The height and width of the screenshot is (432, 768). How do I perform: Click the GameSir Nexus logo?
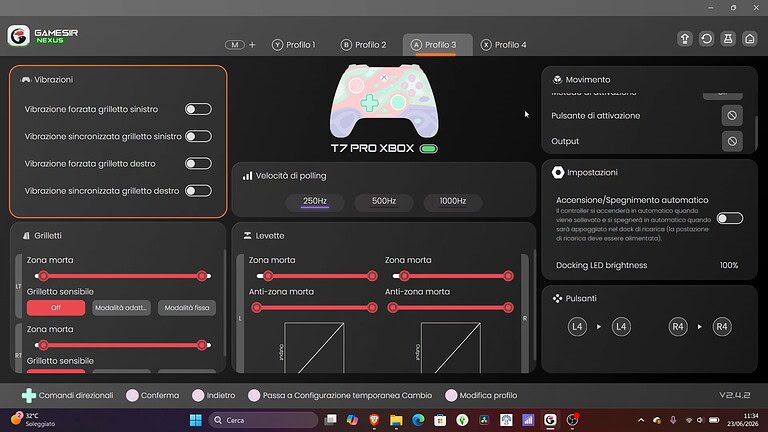43,36
